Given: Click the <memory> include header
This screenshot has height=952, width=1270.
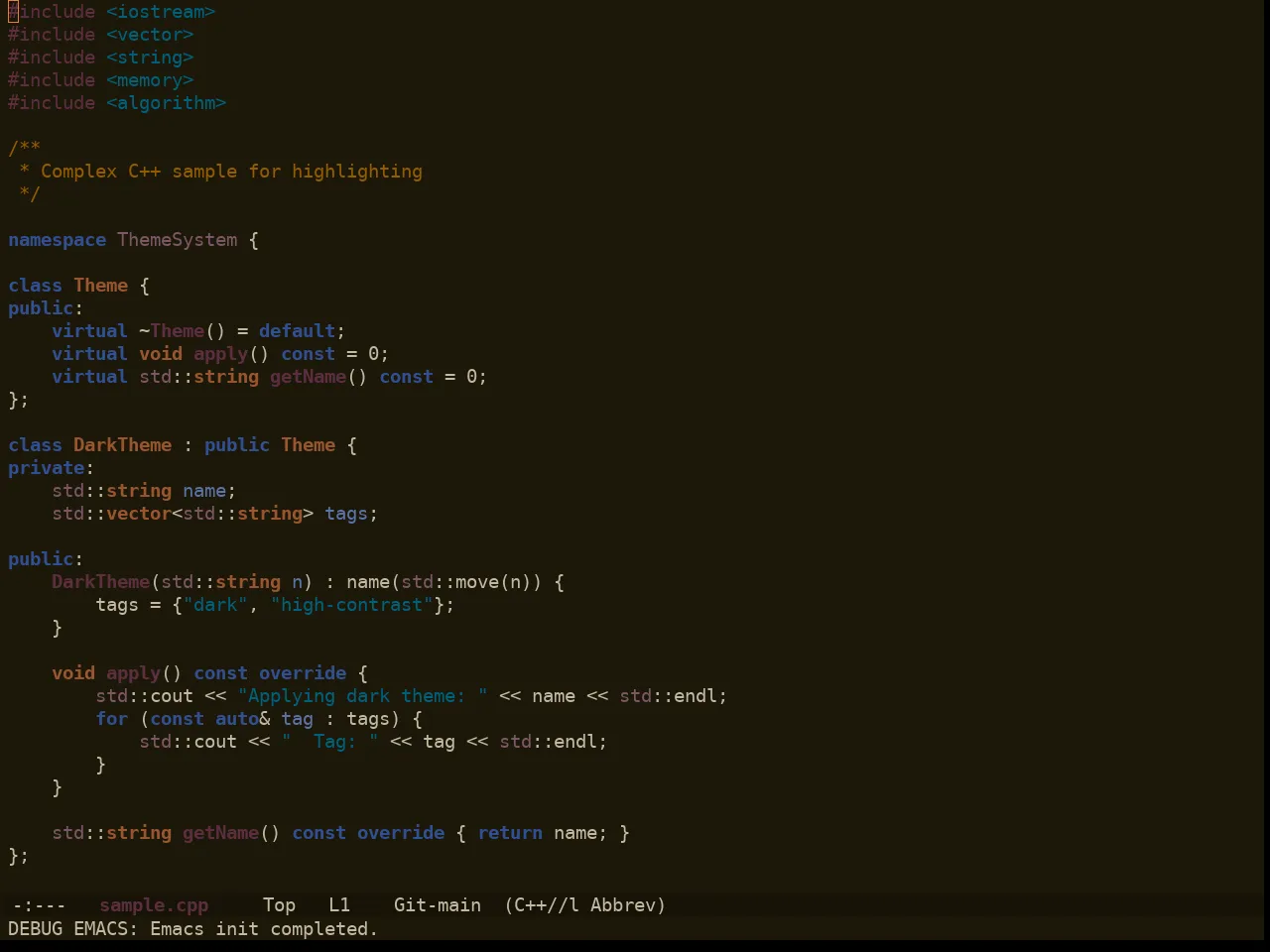Looking at the screenshot, I should (x=150, y=80).
